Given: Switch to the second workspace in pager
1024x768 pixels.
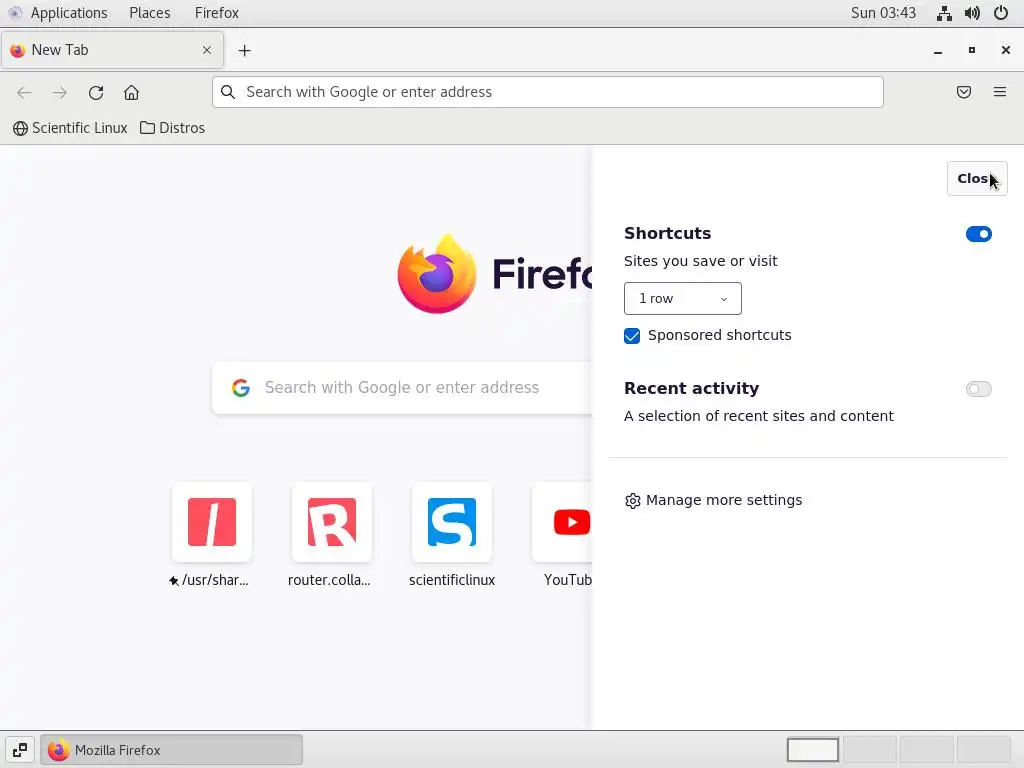Looking at the screenshot, I should (870, 750).
